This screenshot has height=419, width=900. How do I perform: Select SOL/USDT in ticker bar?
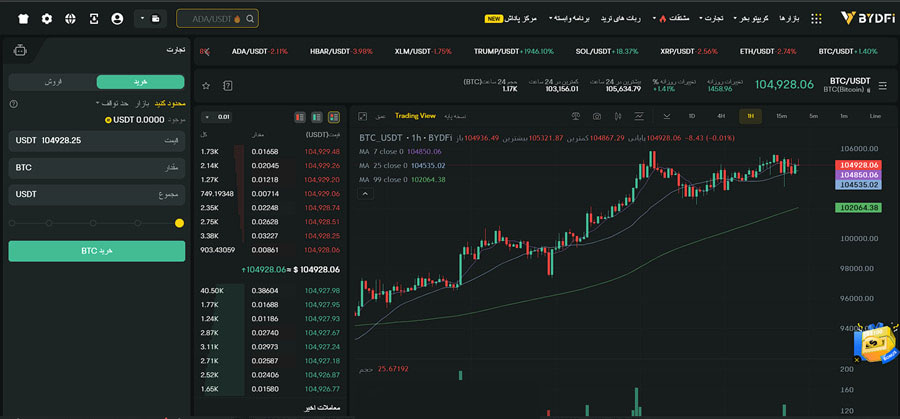coord(607,51)
